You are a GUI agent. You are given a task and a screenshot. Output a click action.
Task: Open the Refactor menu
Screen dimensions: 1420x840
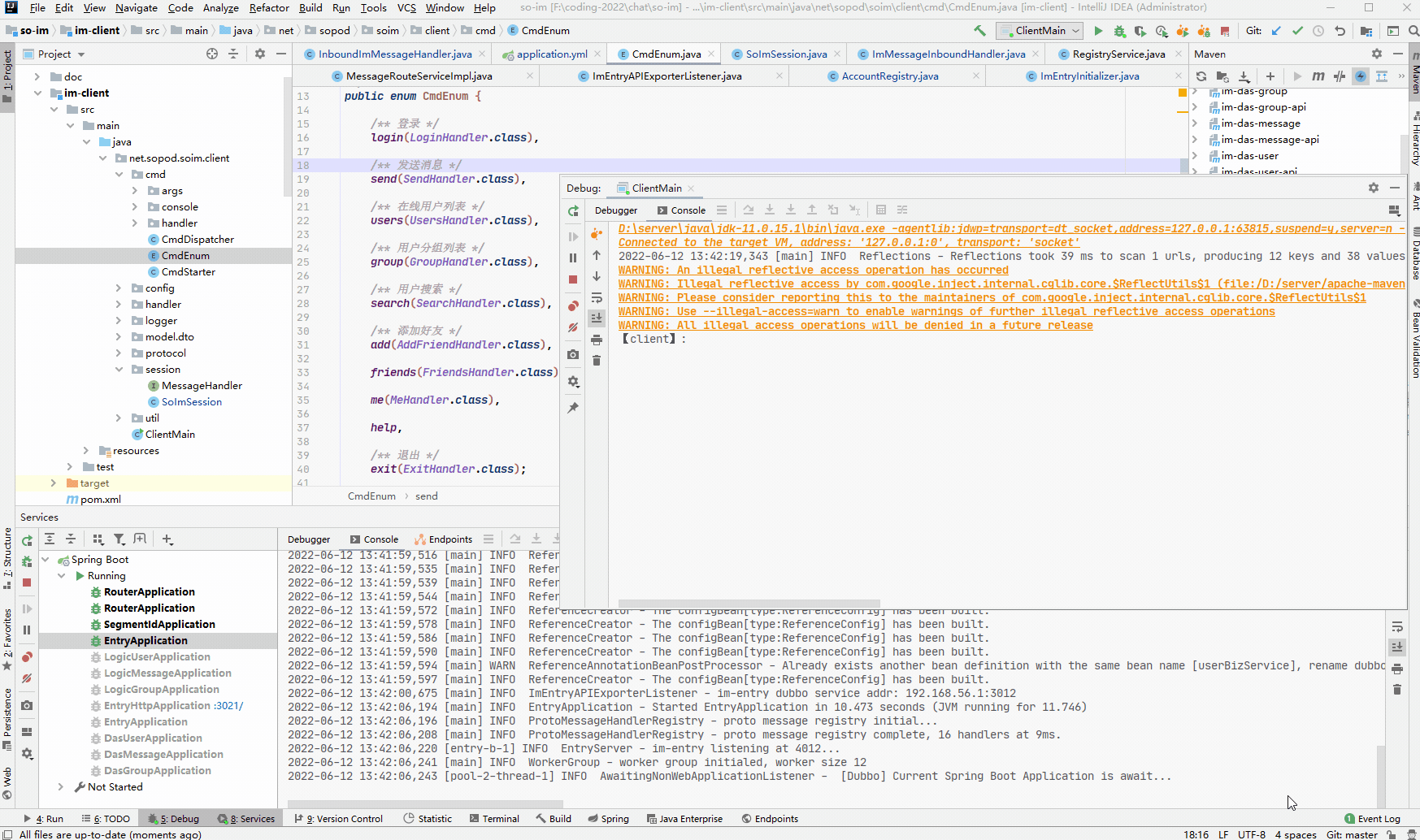click(269, 8)
